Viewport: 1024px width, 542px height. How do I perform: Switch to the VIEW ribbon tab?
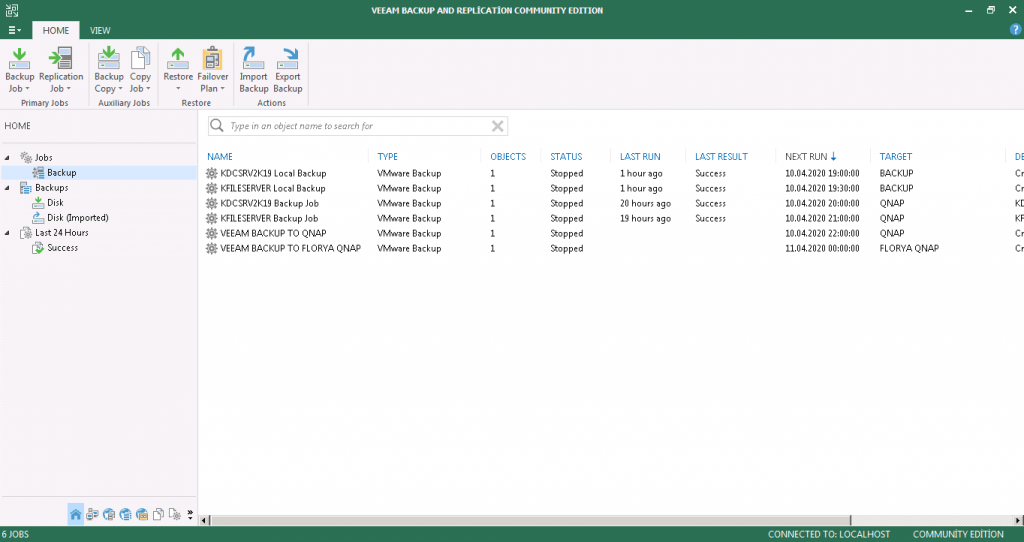pos(100,30)
